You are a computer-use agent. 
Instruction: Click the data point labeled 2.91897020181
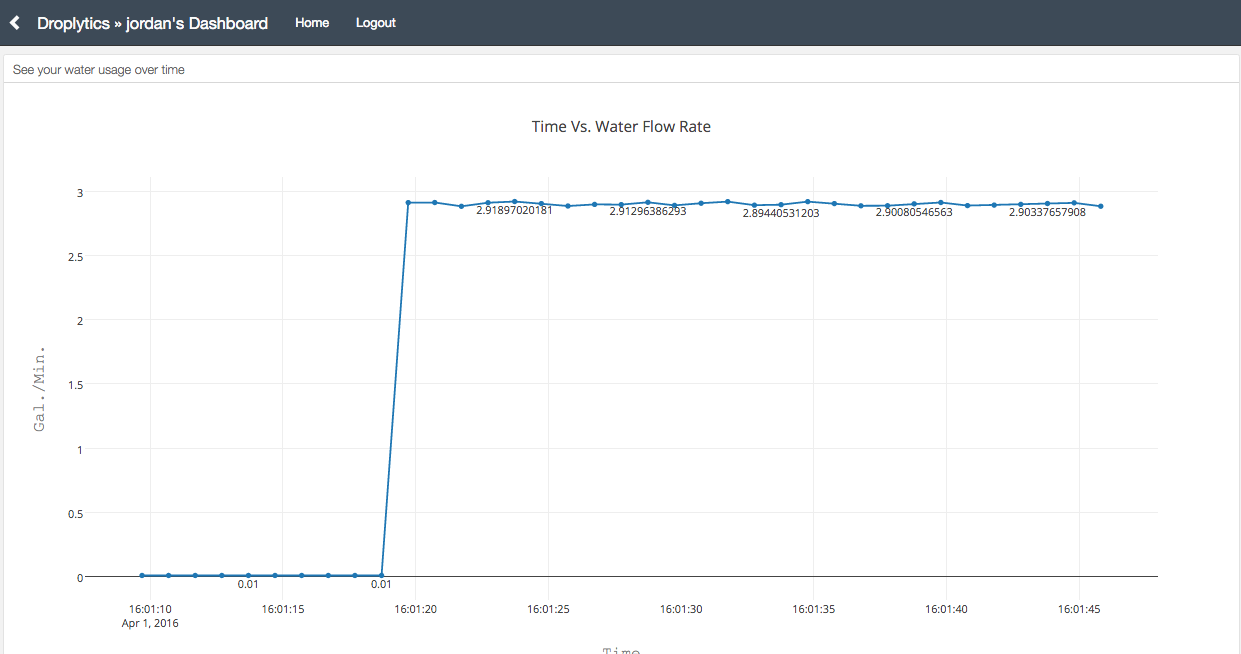click(x=514, y=201)
